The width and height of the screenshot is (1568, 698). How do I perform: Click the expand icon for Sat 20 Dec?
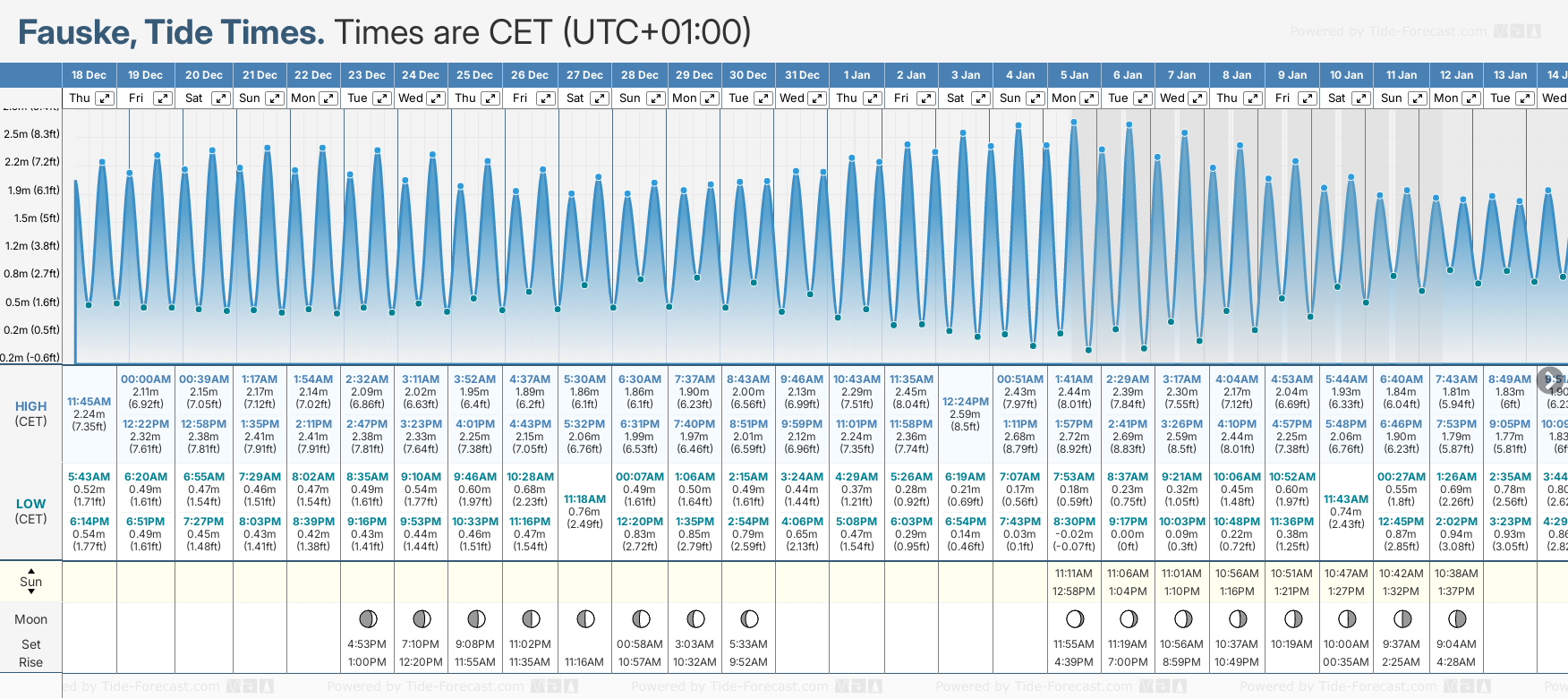click(x=220, y=98)
